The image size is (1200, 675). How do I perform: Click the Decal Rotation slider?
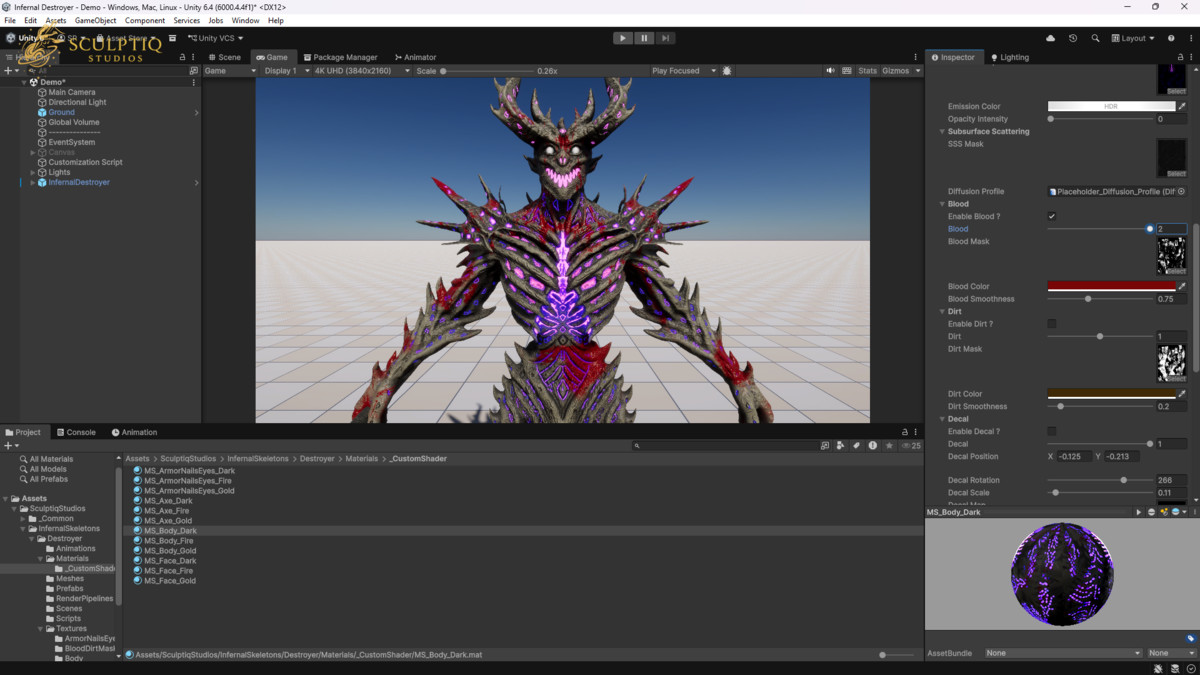coord(1098,480)
